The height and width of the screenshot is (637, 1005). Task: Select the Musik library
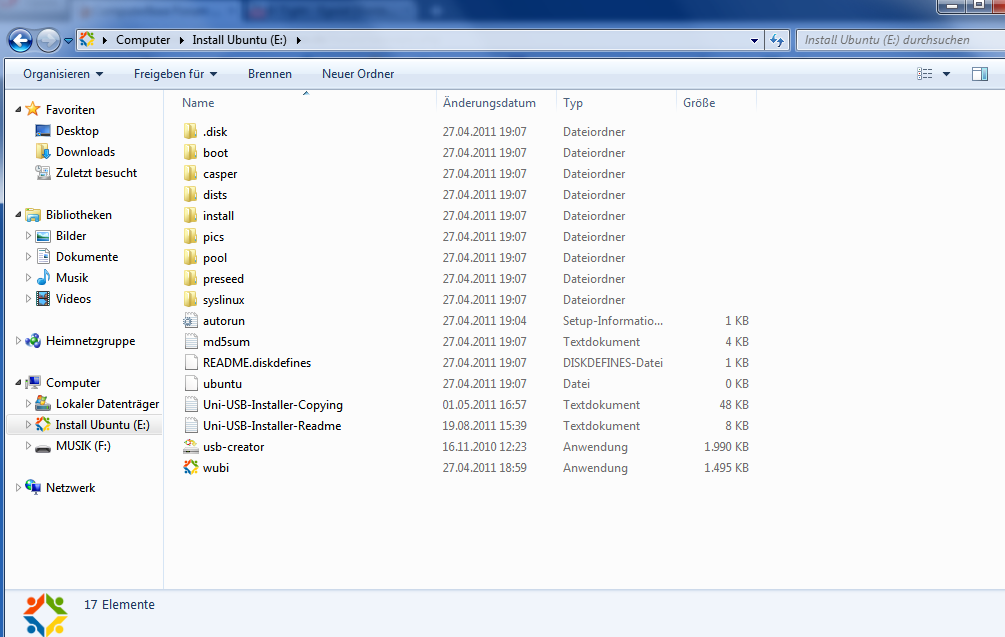72,278
